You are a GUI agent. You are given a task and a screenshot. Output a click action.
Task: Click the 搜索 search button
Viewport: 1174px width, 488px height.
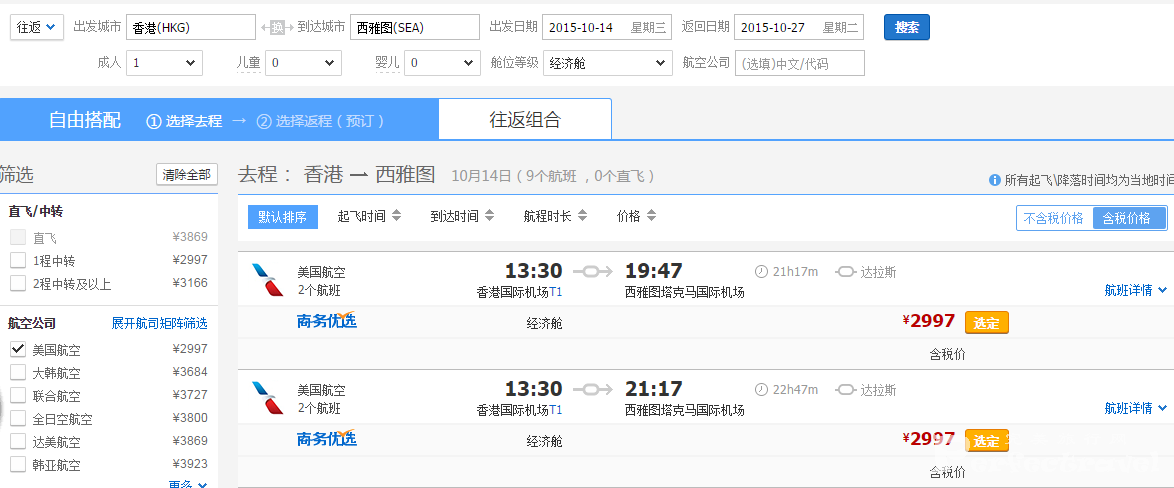[907, 27]
